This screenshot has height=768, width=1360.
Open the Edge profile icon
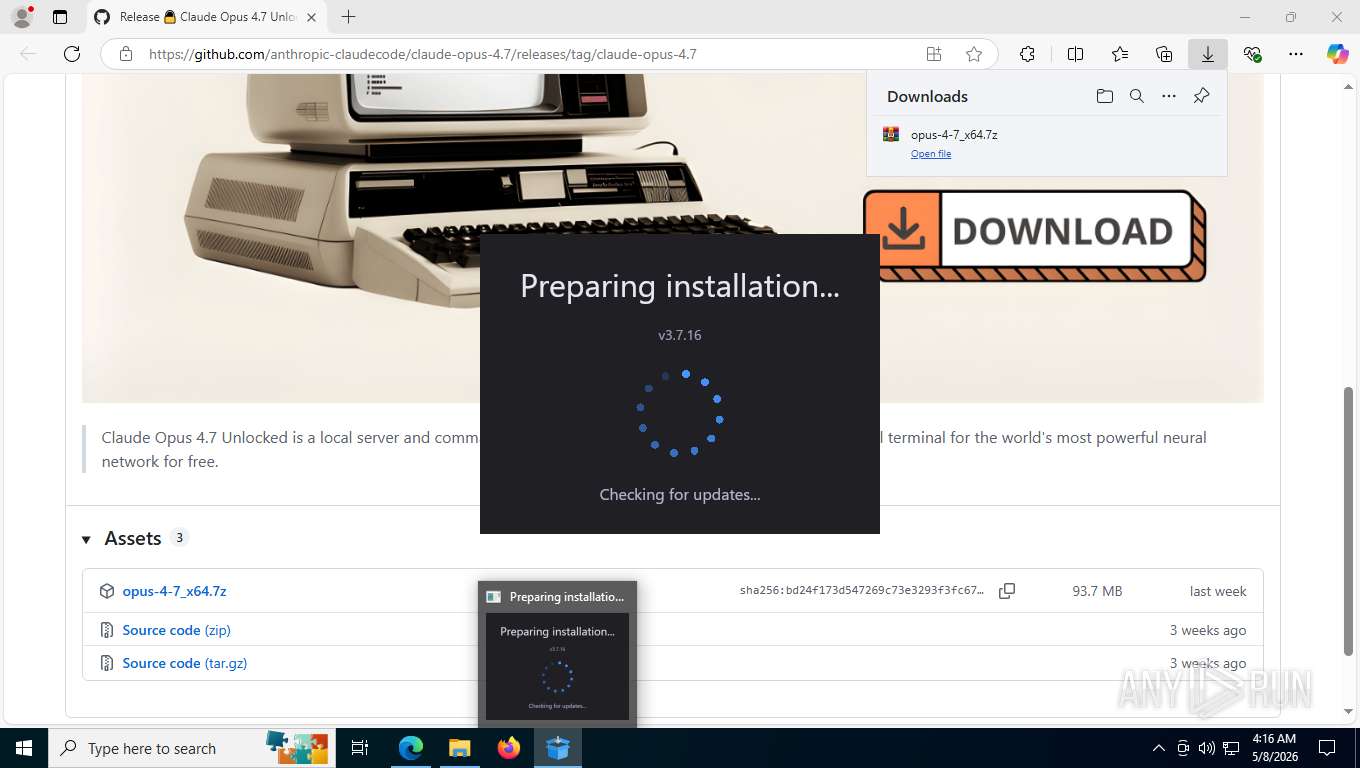click(x=21, y=17)
